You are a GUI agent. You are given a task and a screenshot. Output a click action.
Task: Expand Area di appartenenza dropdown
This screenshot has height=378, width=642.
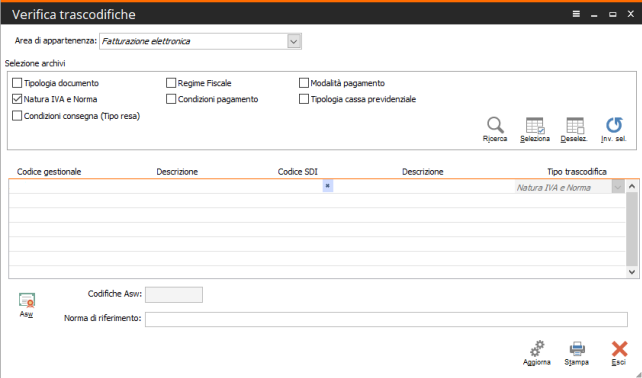pos(294,41)
